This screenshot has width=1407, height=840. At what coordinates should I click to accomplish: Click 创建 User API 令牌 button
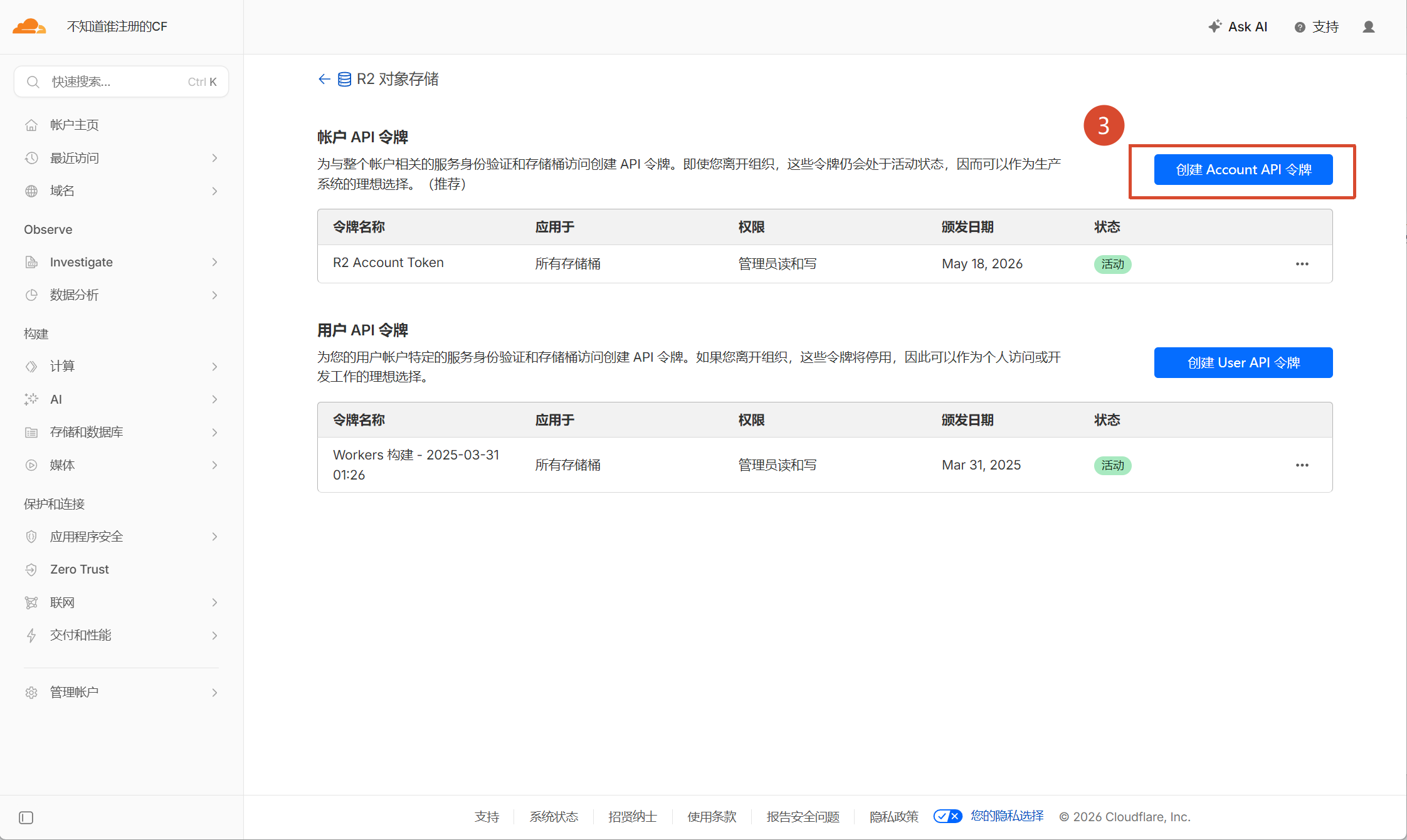[1243, 363]
